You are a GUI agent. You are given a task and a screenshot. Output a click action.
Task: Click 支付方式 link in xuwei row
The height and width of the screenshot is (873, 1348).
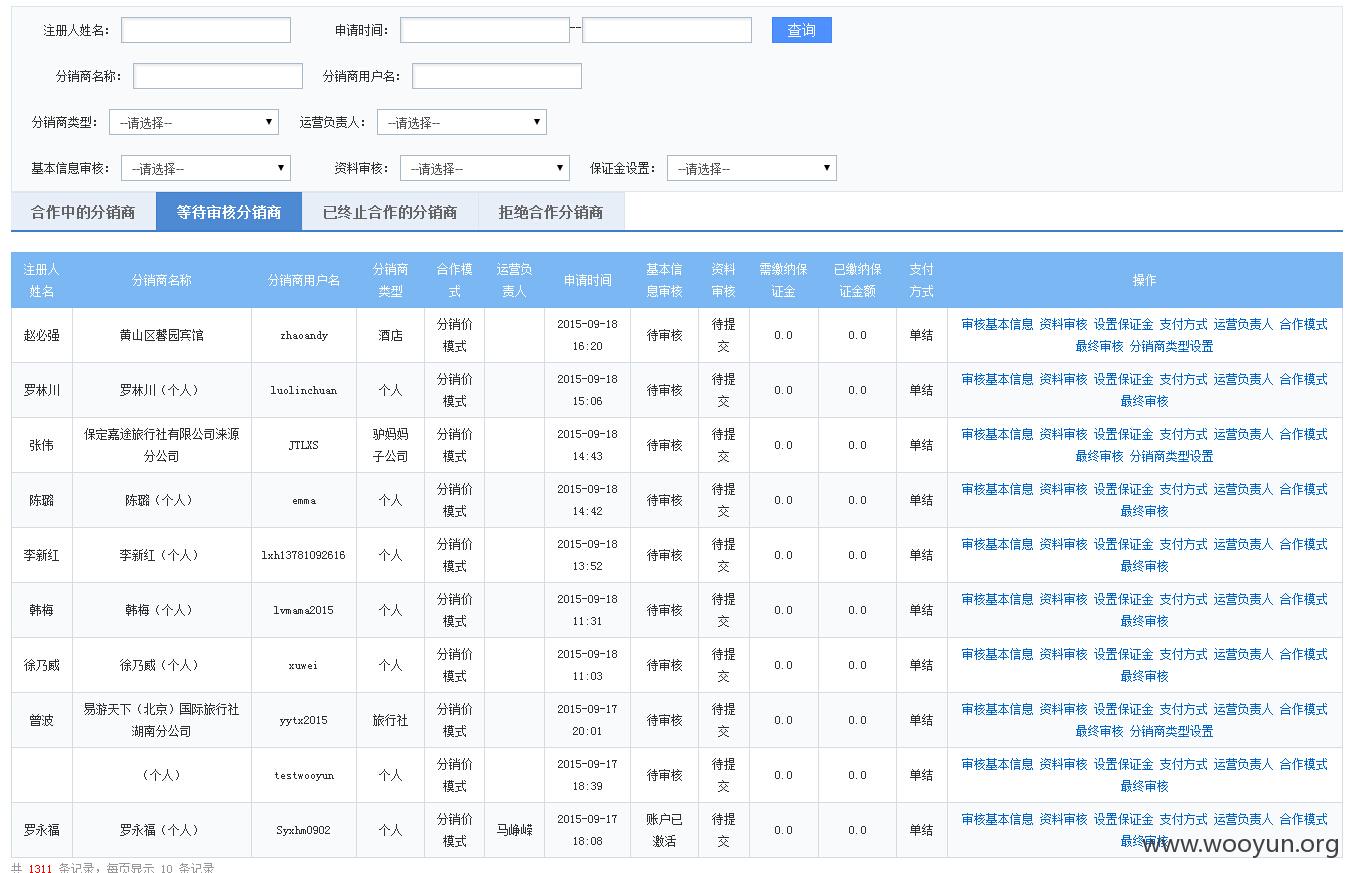point(1183,654)
